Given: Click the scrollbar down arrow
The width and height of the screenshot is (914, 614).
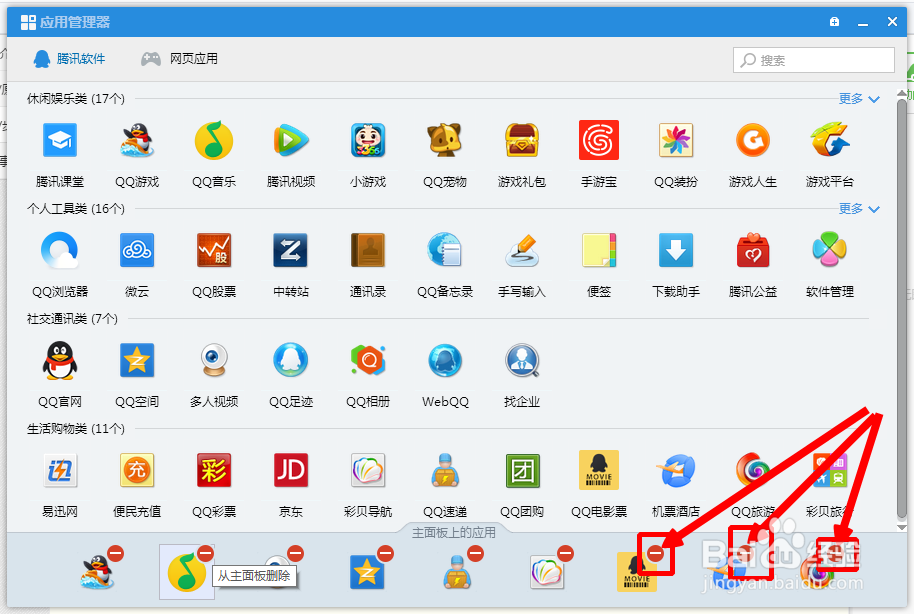Looking at the screenshot, I should coord(902,527).
